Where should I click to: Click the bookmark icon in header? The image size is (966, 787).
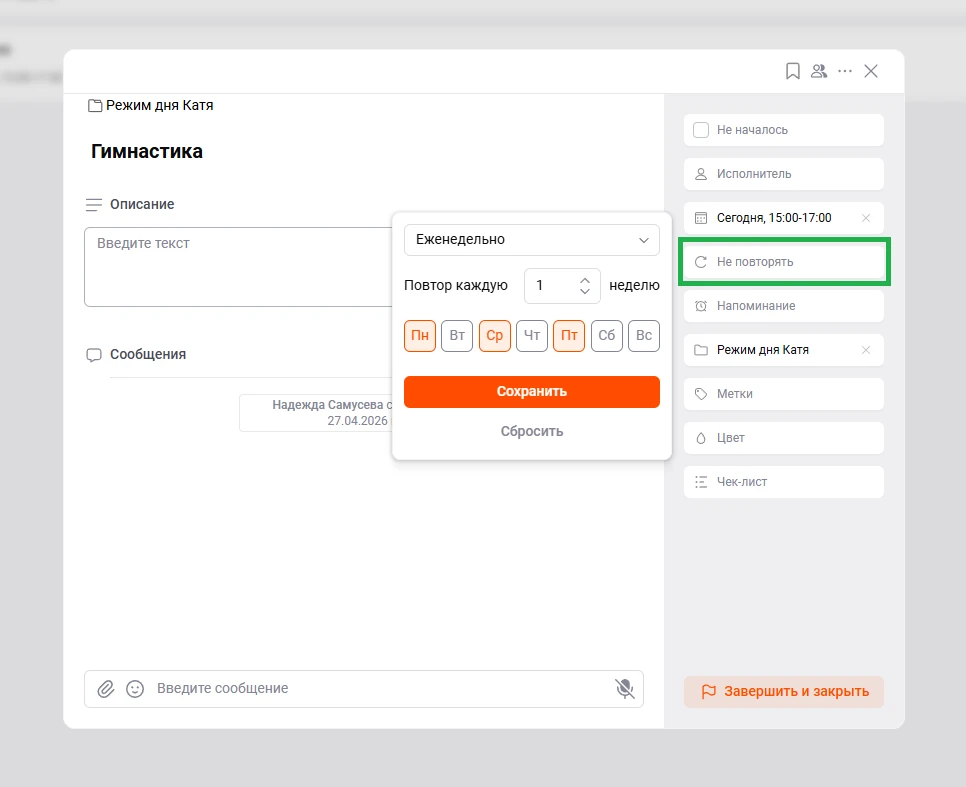[792, 71]
